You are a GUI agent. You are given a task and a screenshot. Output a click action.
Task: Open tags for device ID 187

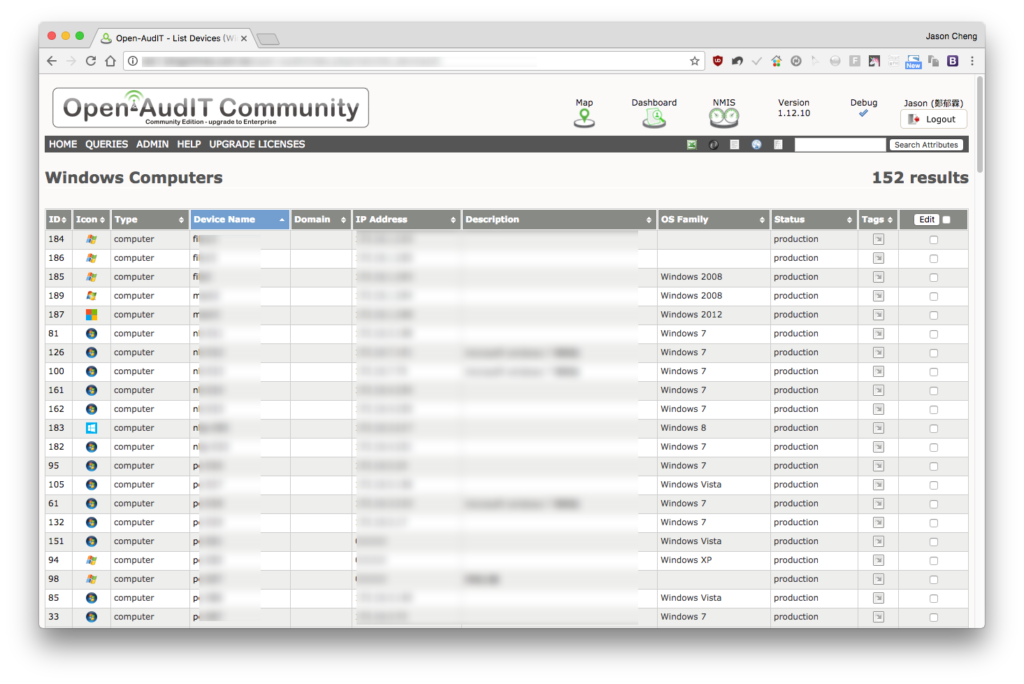[x=878, y=315]
